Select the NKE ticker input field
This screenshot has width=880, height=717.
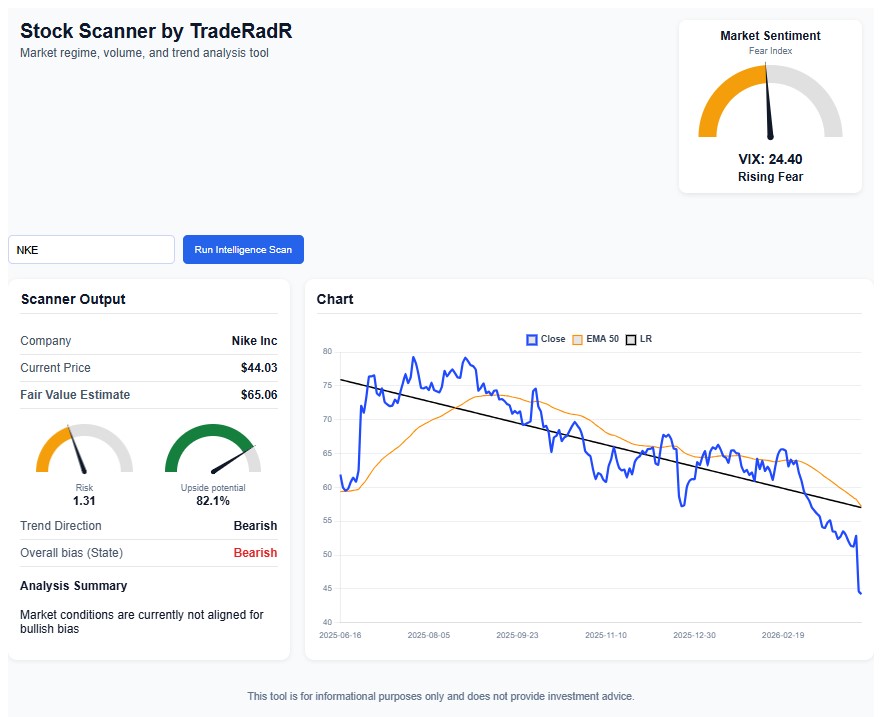pyautogui.click(x=91, y=249)
